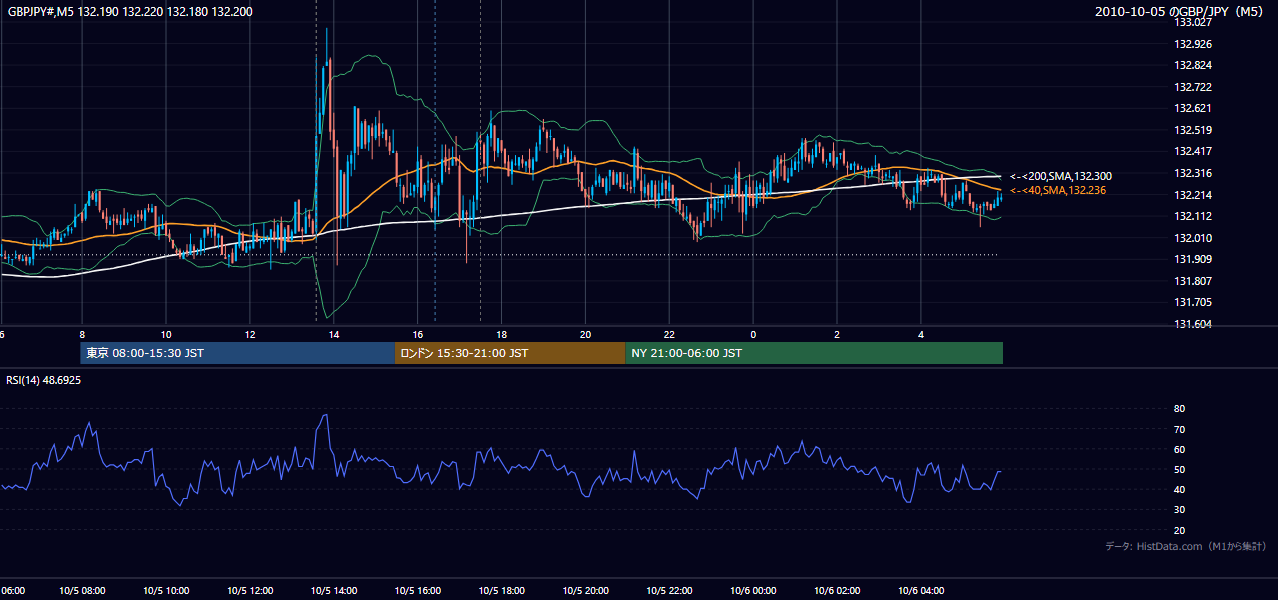Image resolution: width=1278 pixels, height=600 pixels.
Task: Click the 40 SMA label showing 132.236
Action: point(1057,190)
